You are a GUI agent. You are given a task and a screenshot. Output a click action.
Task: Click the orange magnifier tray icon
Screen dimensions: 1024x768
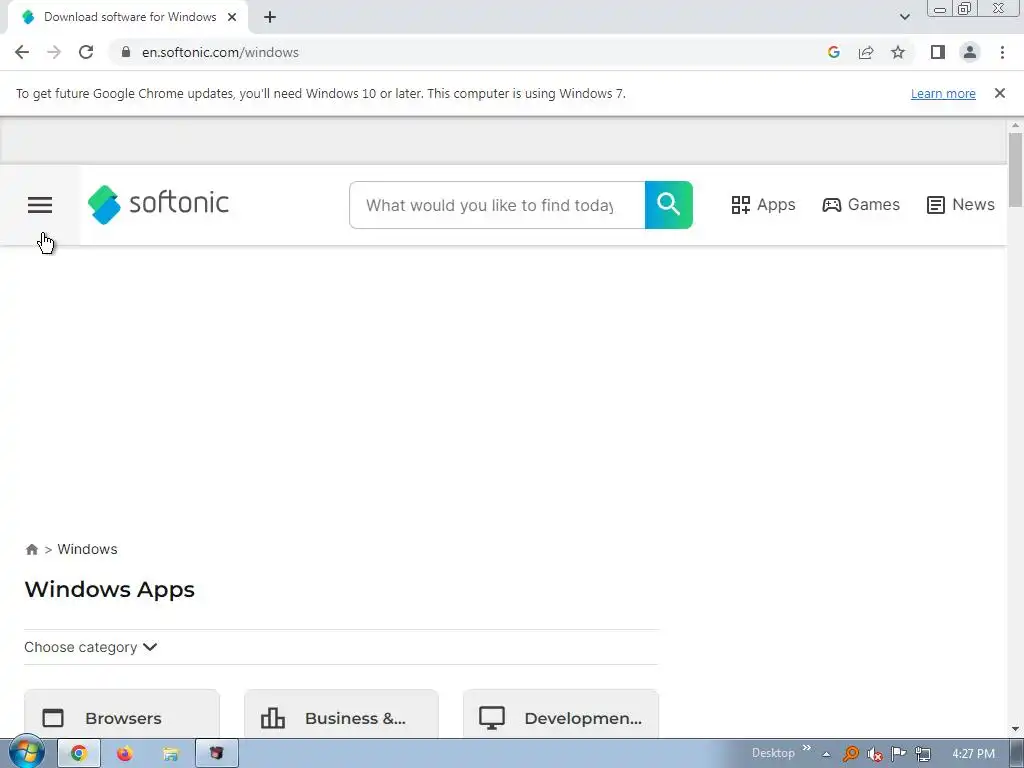coord(850,754)
